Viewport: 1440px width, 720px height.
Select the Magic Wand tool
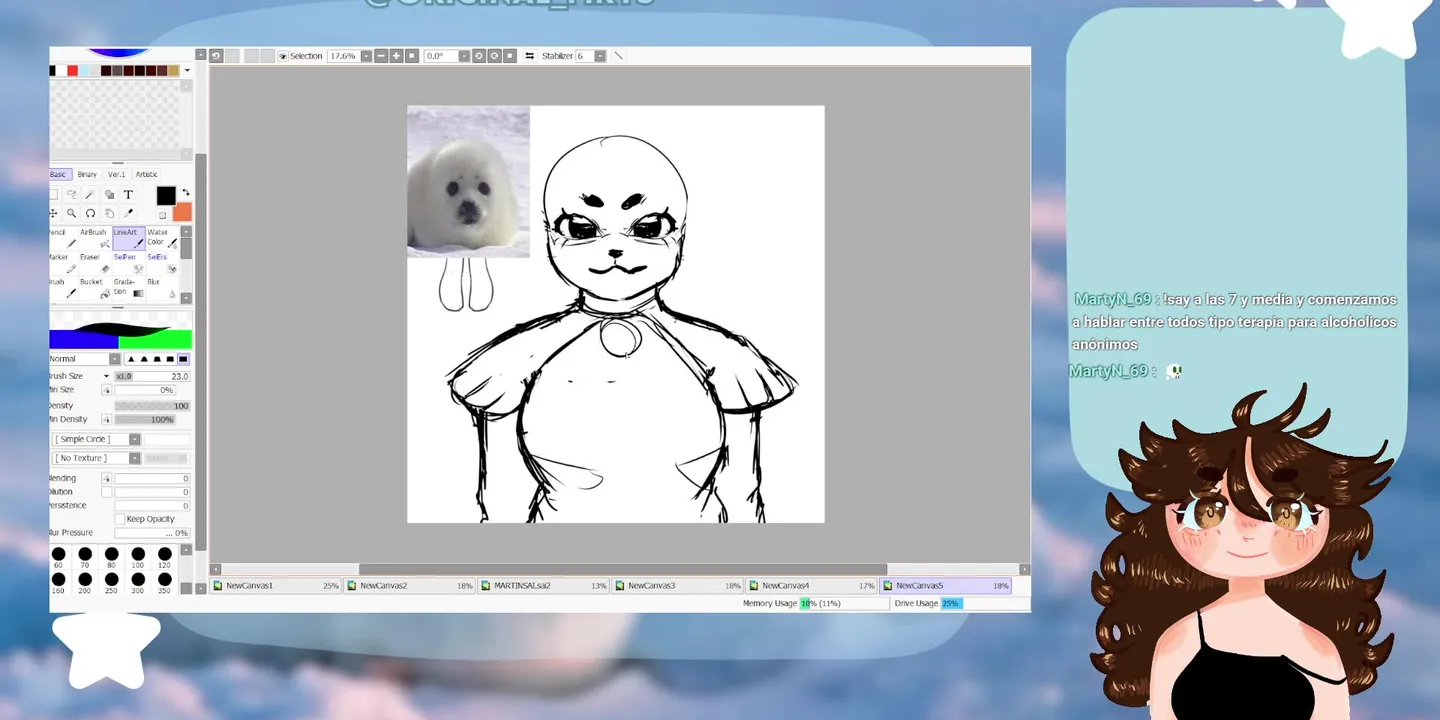90,194
